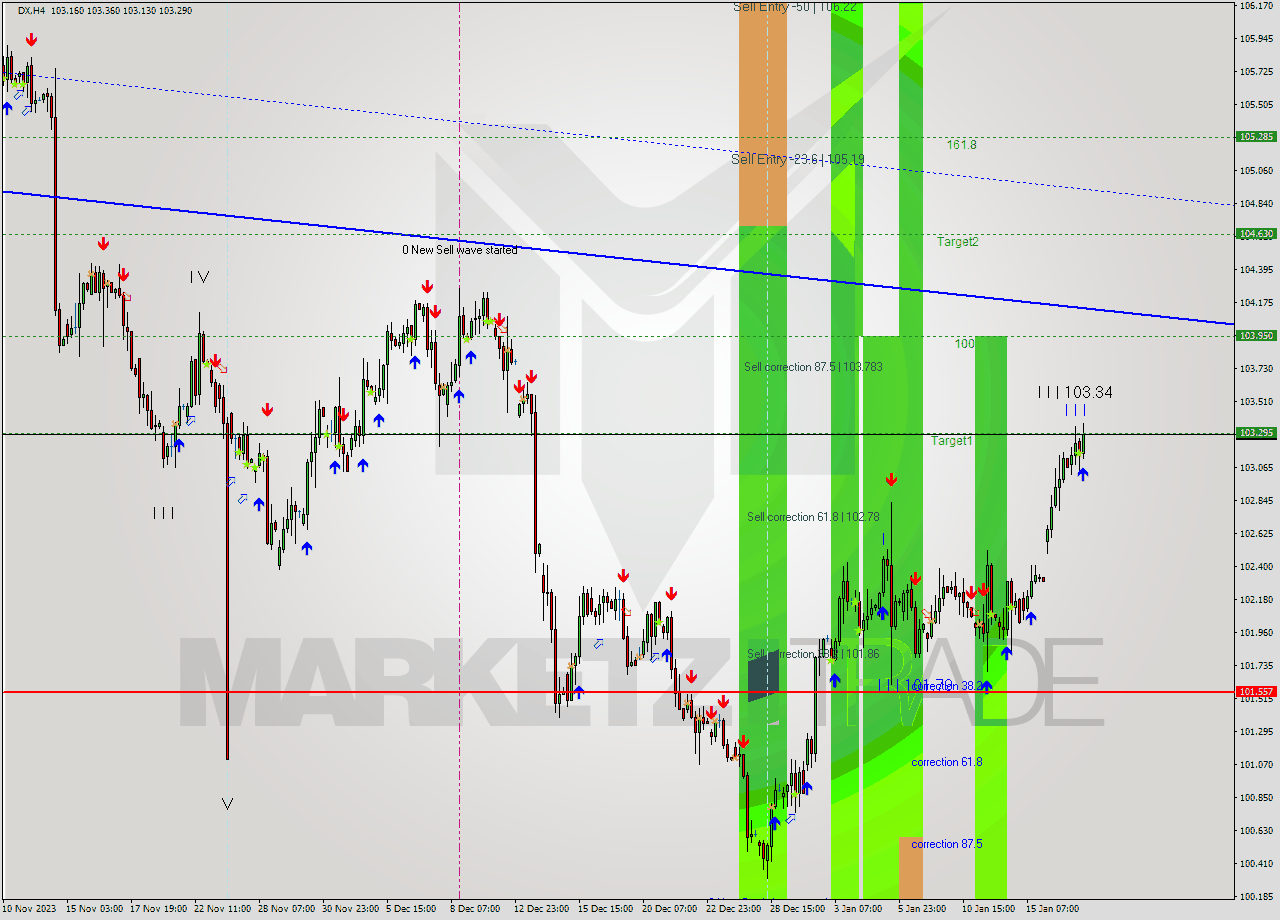Click the DX,H4 symbol title
Viewport: 1280px width, 920px height.
32,10
